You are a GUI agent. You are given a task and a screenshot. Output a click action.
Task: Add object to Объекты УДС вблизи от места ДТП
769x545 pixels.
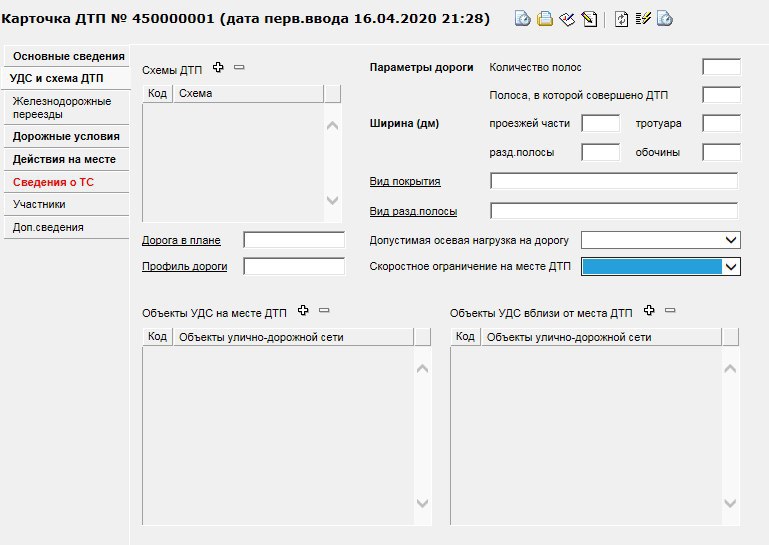tap(649, 310)
